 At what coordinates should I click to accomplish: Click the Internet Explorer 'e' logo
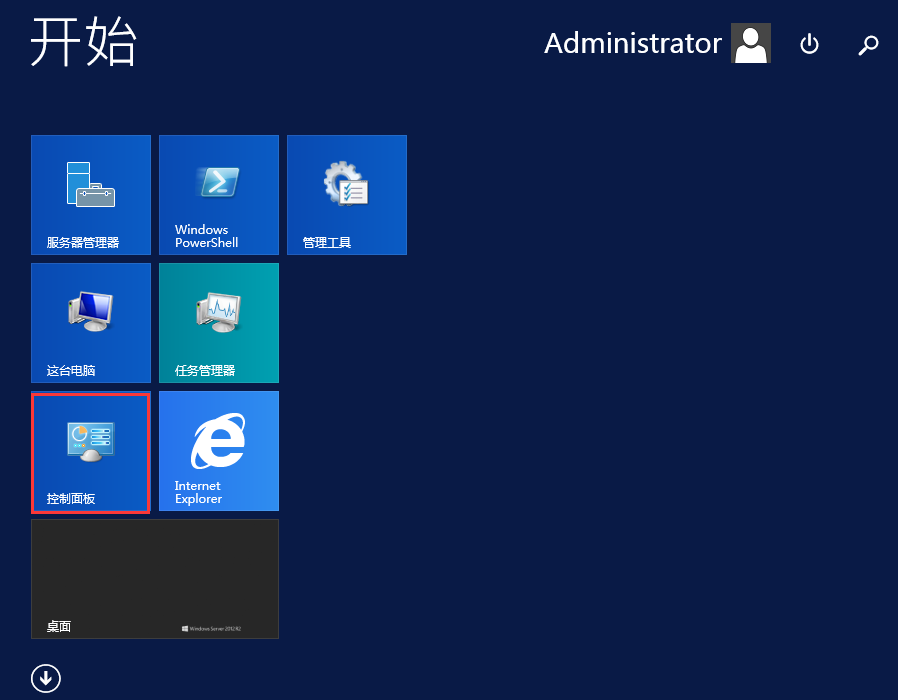click(x=218, y=438)
